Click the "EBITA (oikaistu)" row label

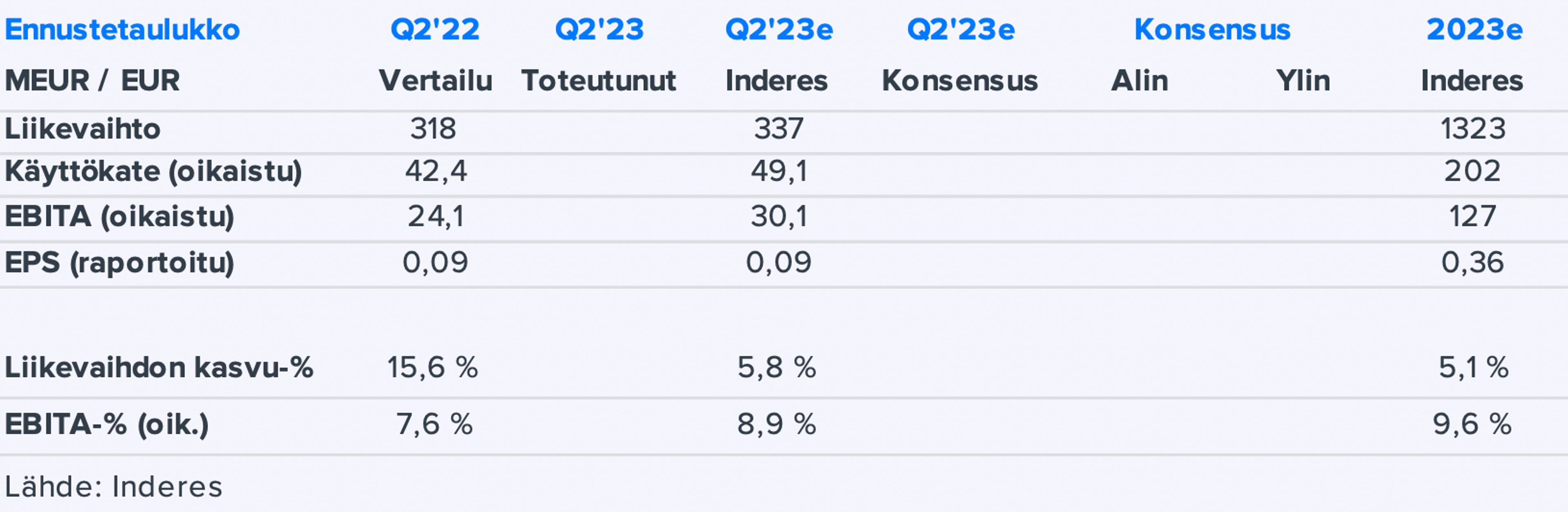(x=119, y=217)
